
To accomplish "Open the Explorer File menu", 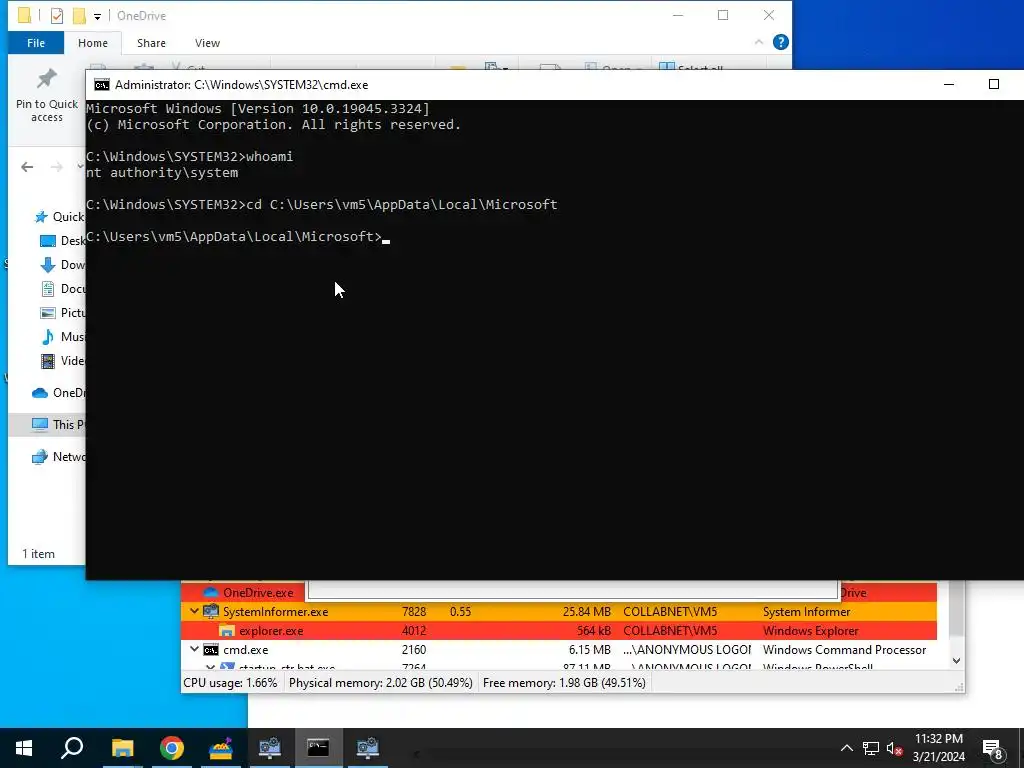I will (36, 43).
